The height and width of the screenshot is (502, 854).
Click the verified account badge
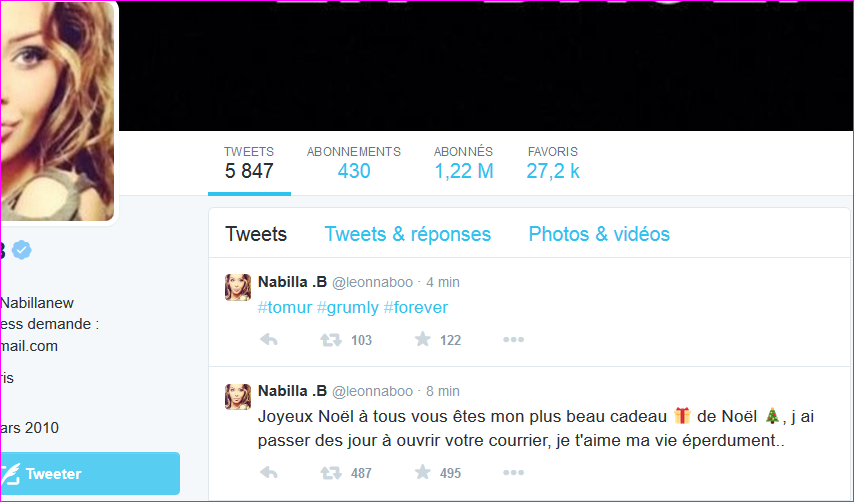point(22,250)
